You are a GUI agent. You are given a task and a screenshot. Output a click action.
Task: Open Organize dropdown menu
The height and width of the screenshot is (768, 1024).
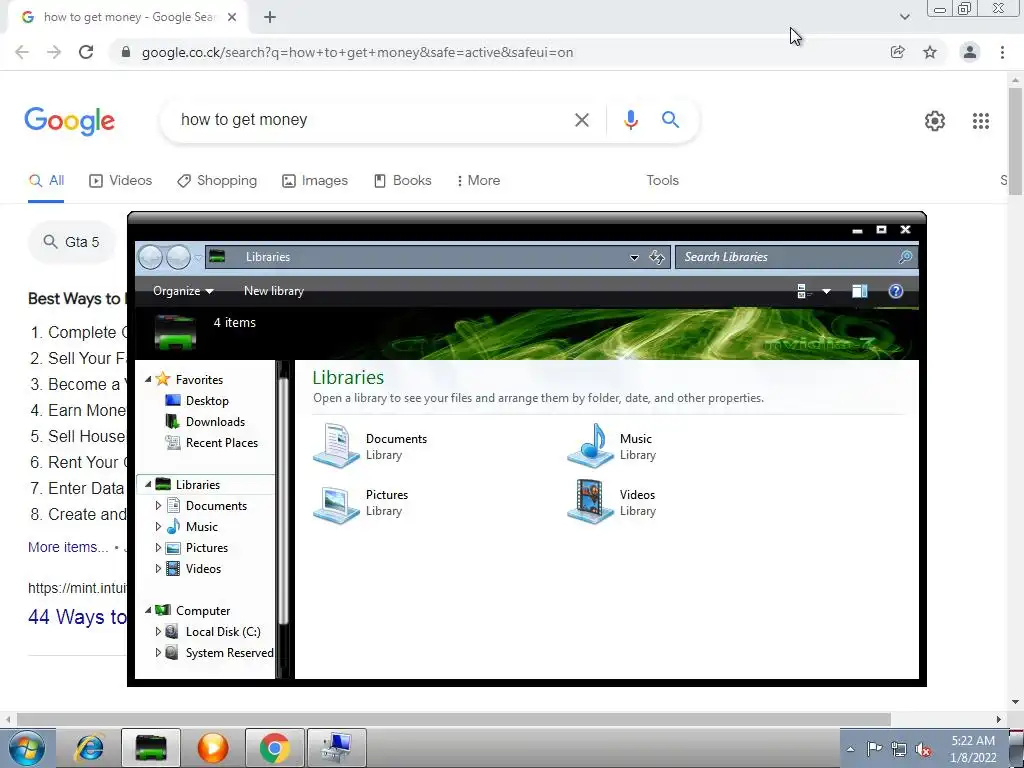[x=183, y=291]
